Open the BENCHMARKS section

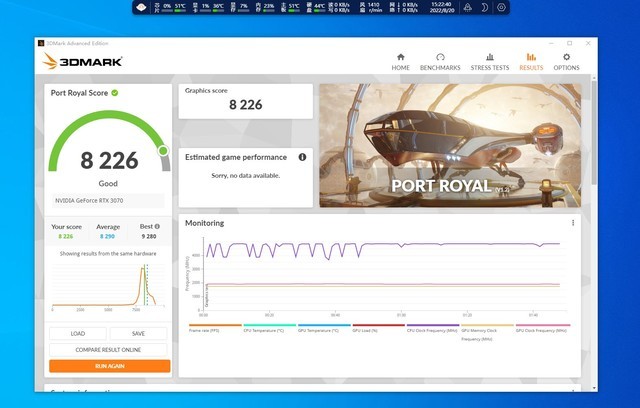440,62
